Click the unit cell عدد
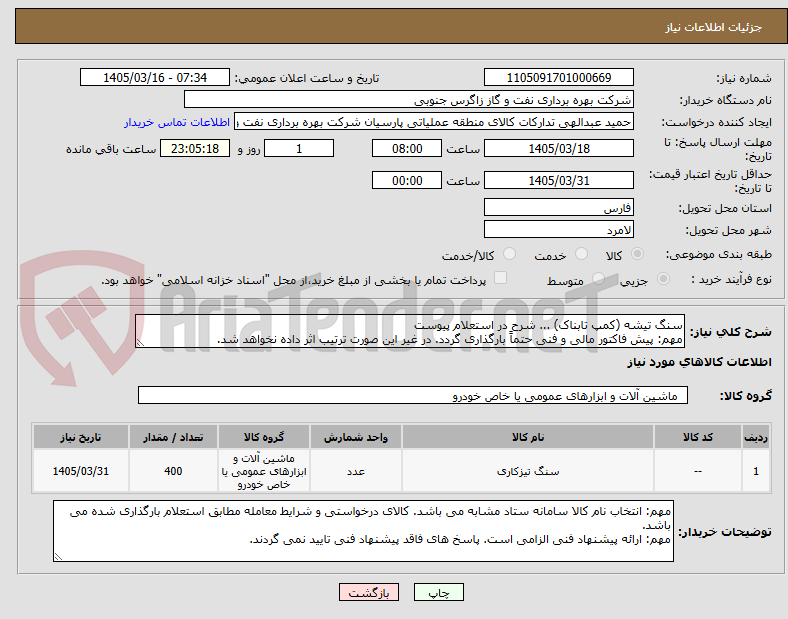 coord(355,471)
